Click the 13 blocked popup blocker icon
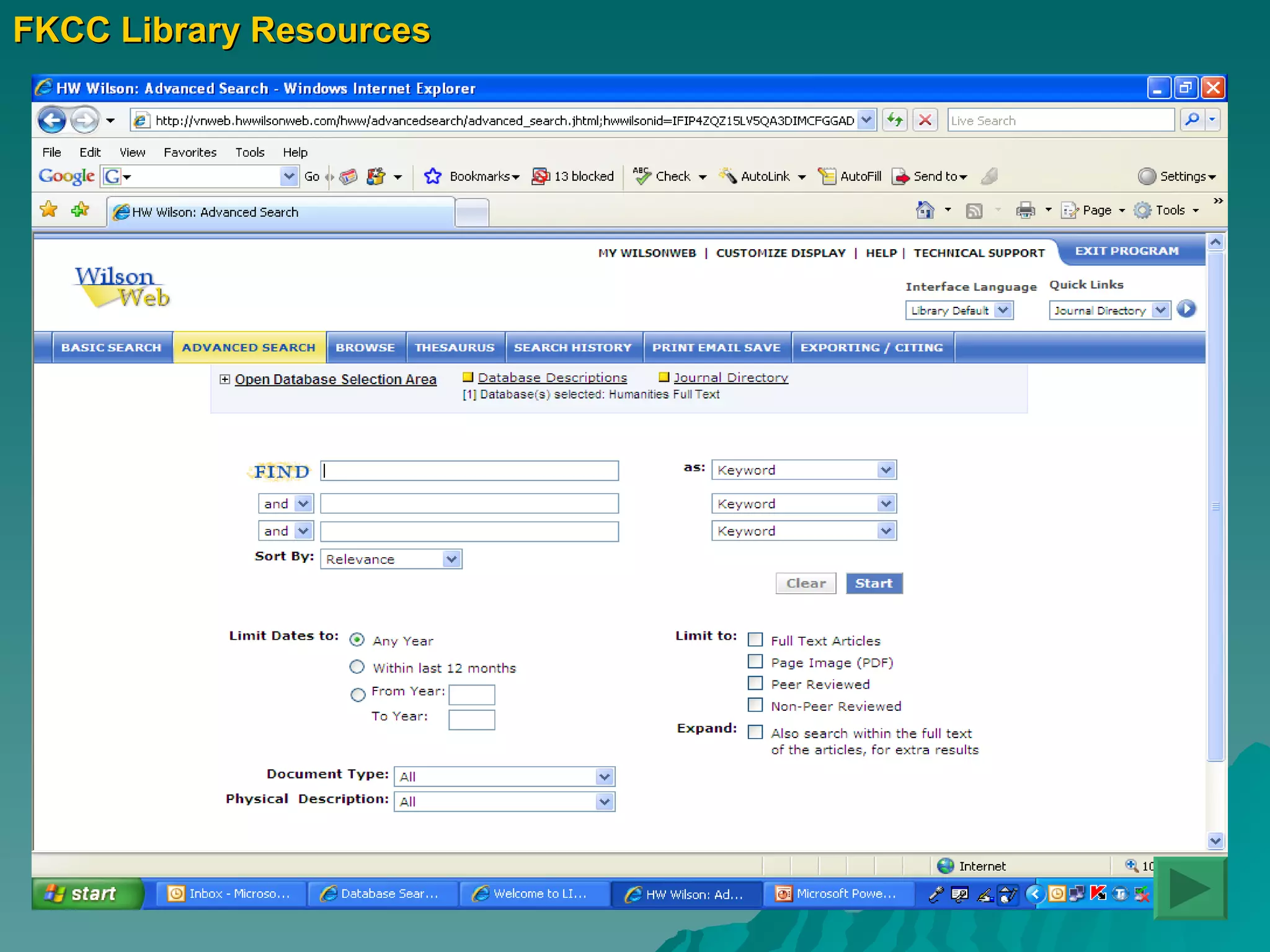This screenshot has width=1270, height=952. point(541,177)
